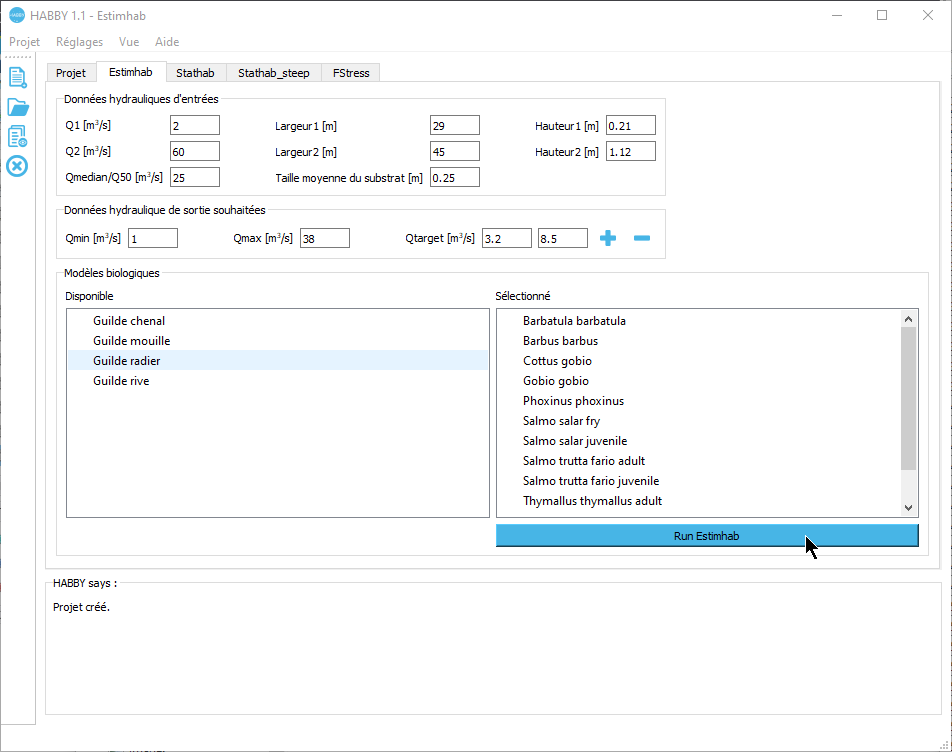Open the Réglages menu

coord(79,42)
